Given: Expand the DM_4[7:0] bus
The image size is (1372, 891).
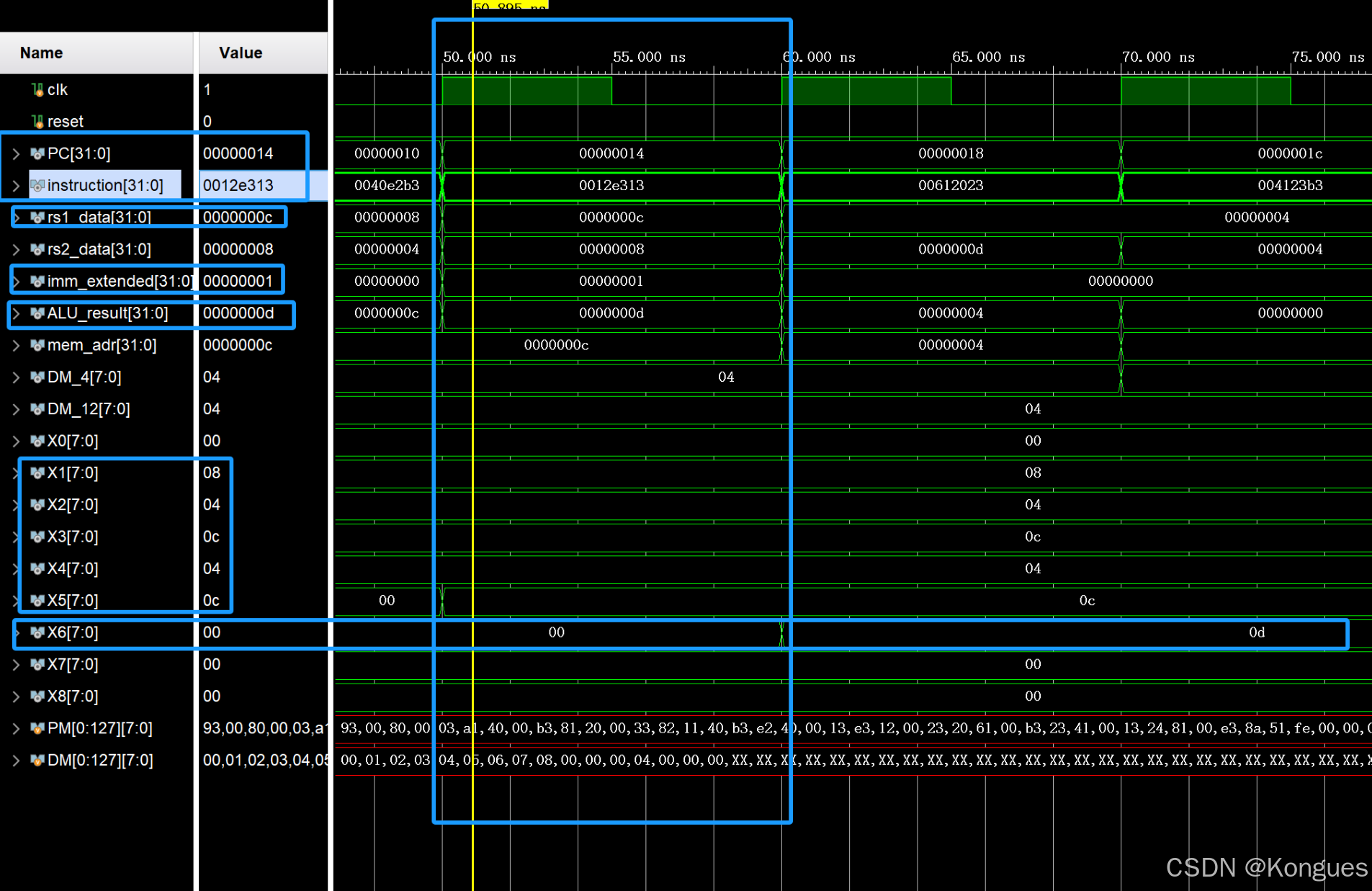Looking at the screenshot, I should 16,377.
